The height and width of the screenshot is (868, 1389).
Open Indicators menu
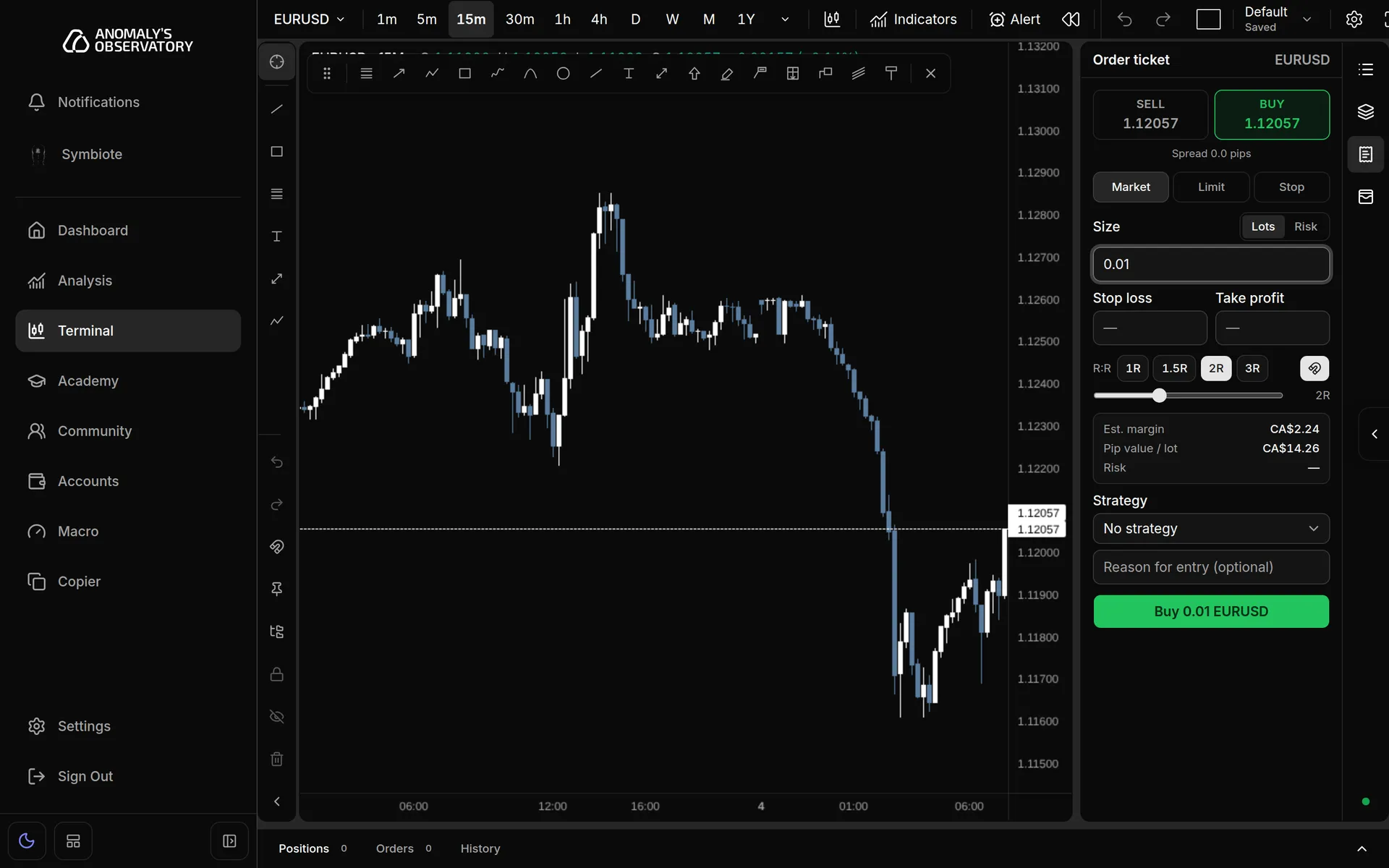click(913, 20)
